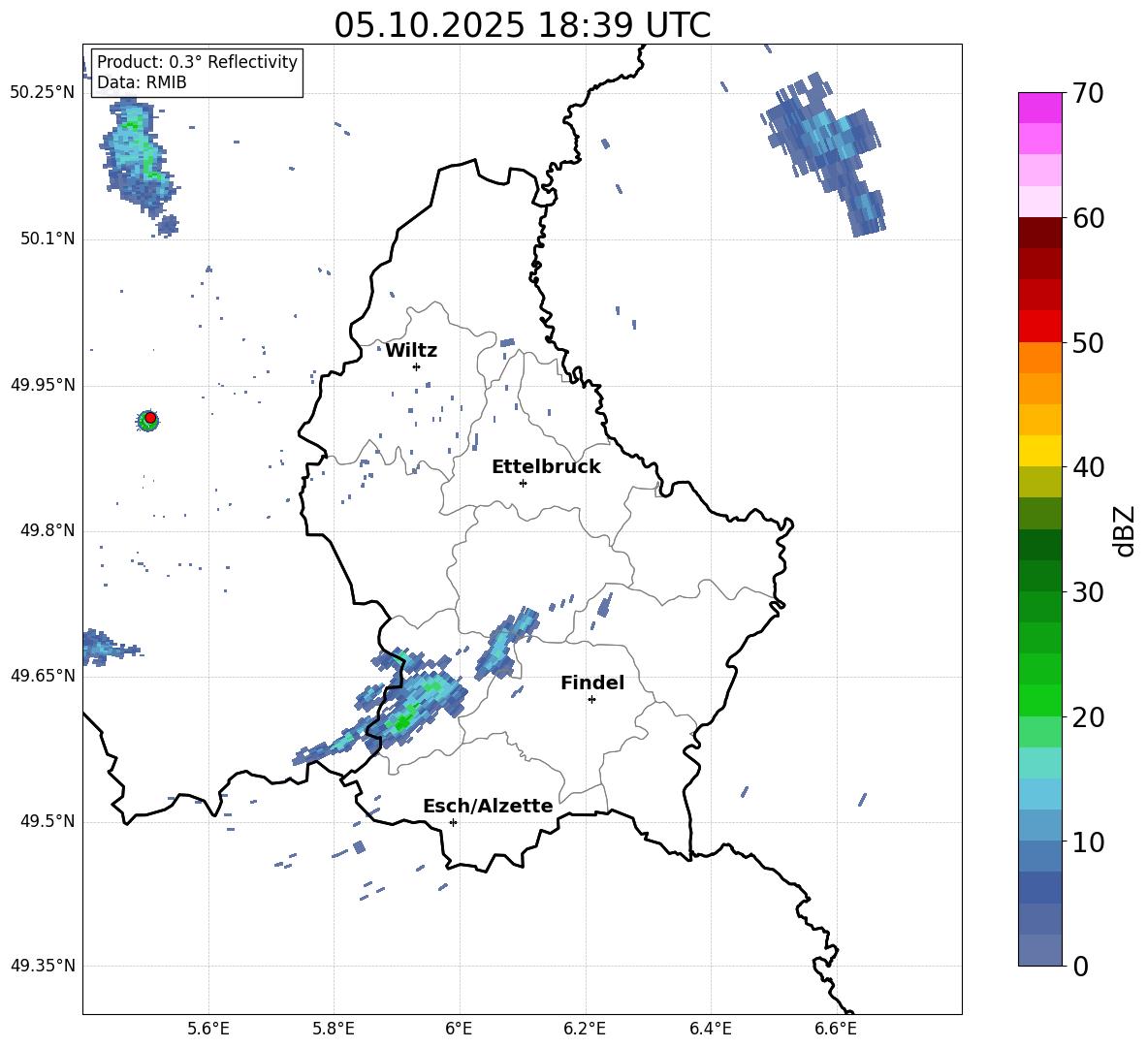This screenshot has width=1148, height=1048.
Task: Click the cross marker below Ettelbruck
Action: (523, 483)
